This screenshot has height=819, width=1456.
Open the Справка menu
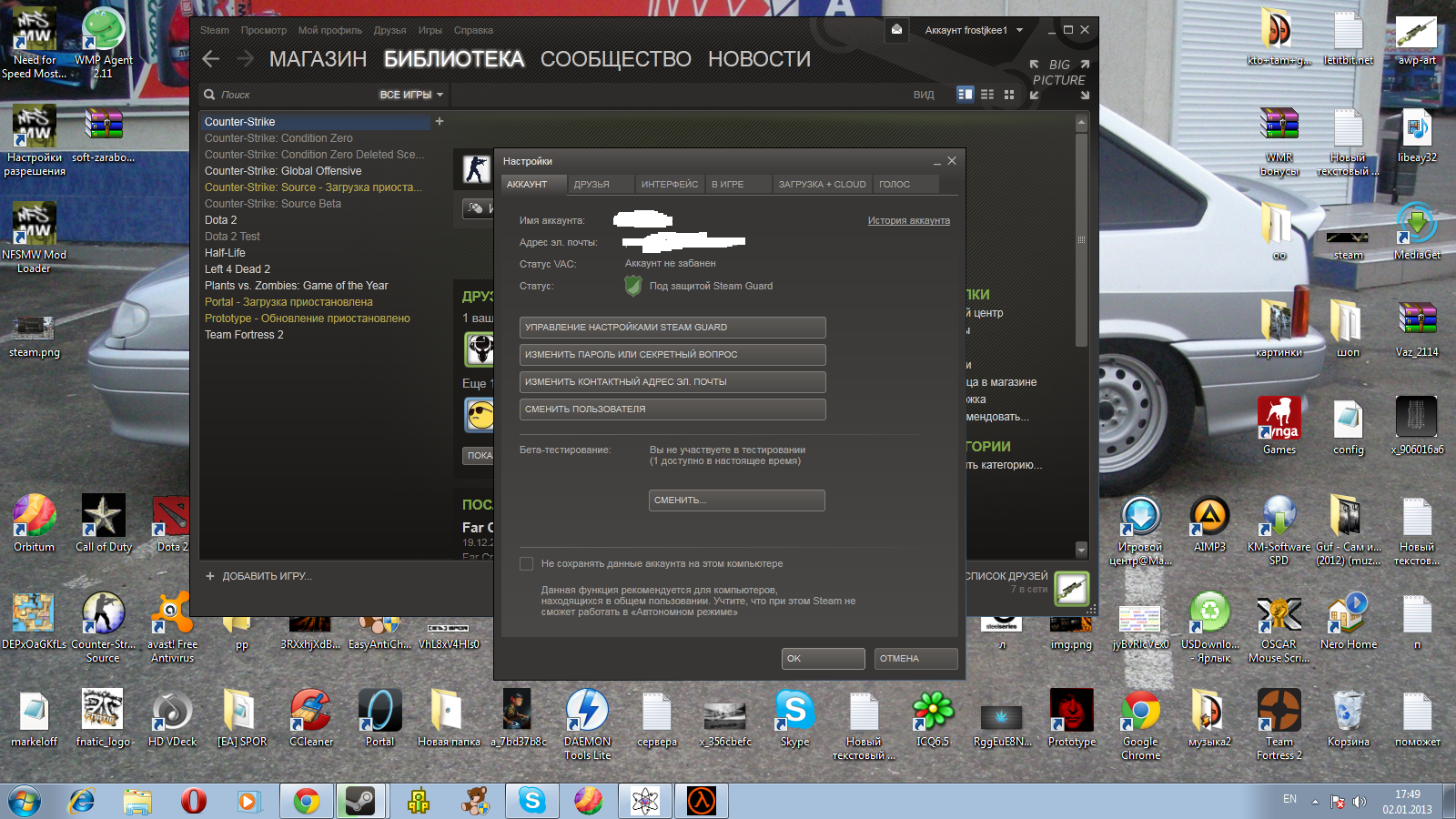(473, 30)
